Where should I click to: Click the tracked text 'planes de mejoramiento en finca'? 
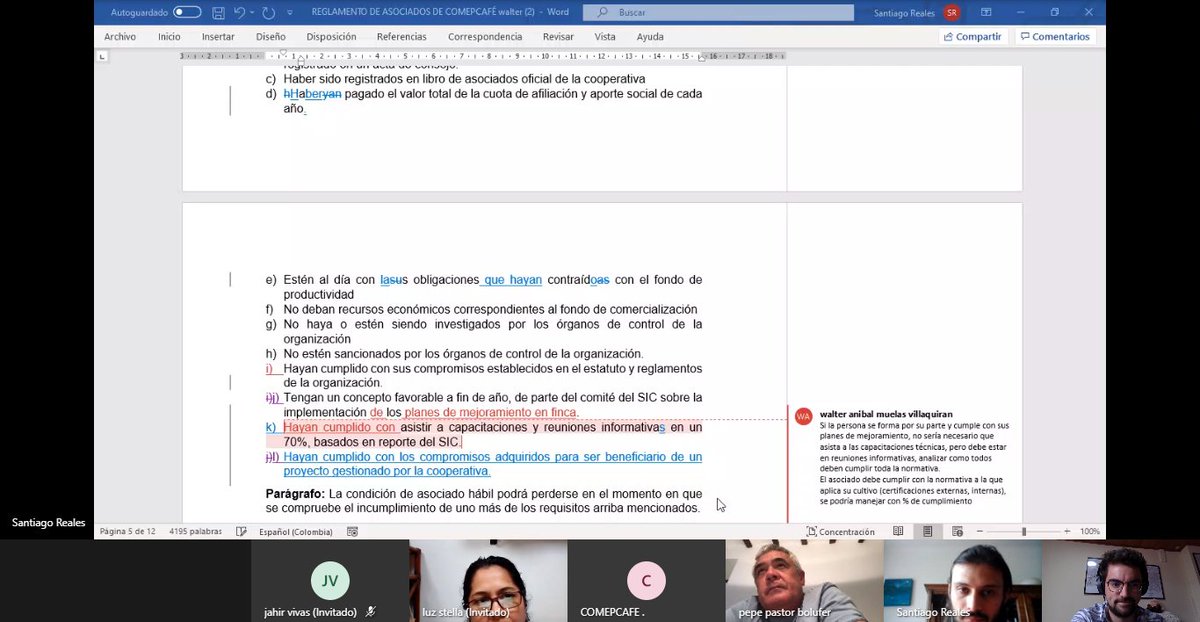[491, 412]
